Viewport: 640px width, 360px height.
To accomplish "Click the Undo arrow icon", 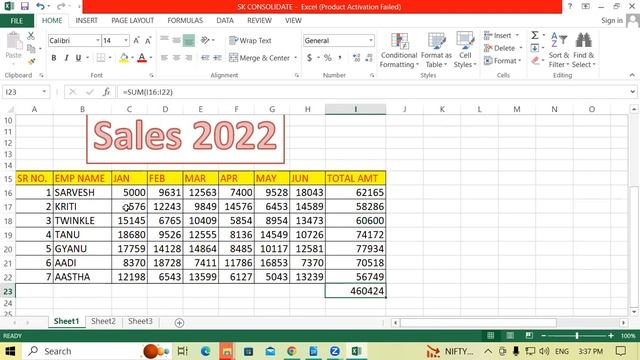I will [x=40, y=7].
